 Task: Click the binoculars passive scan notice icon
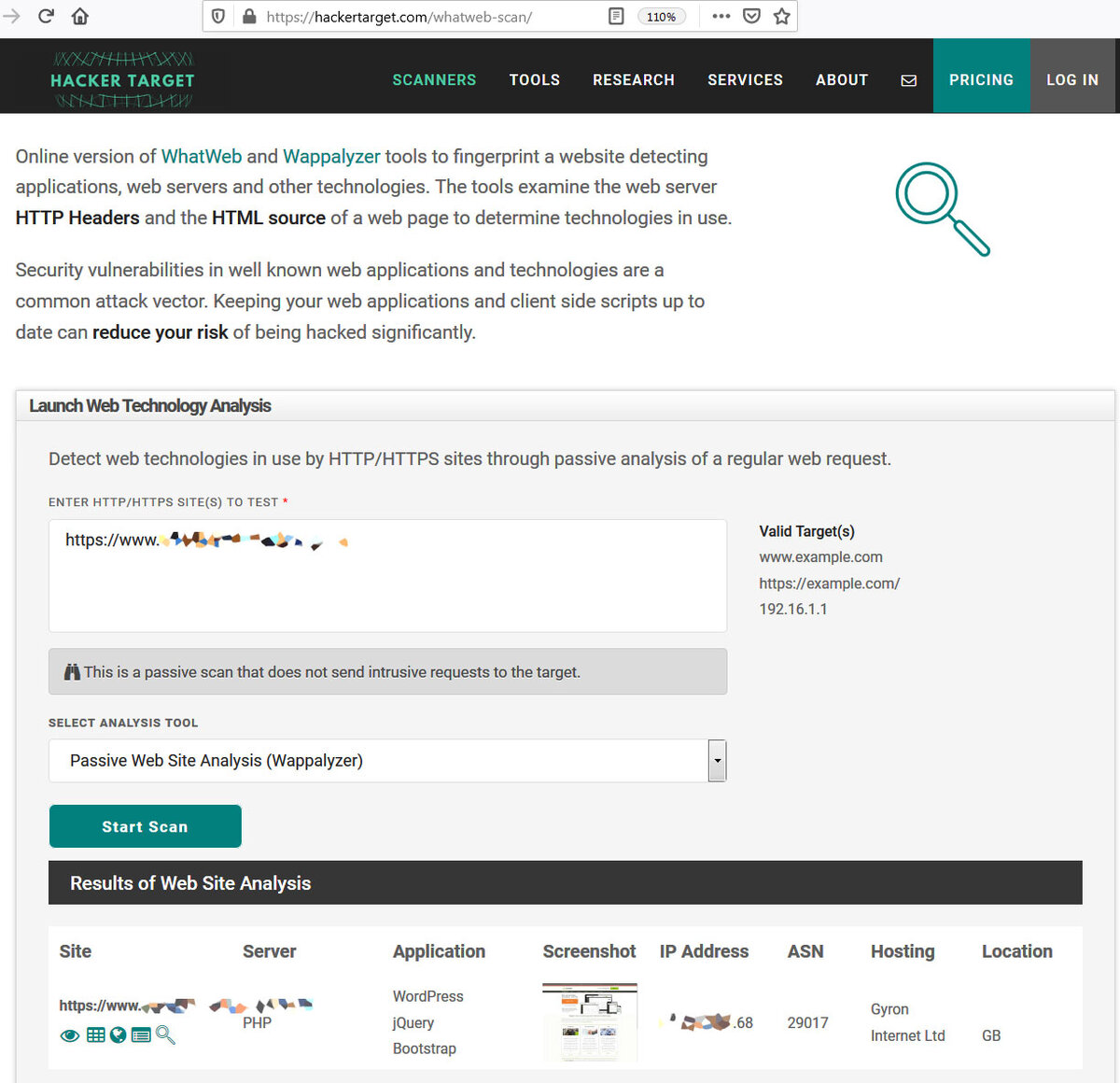click(72, 672)
